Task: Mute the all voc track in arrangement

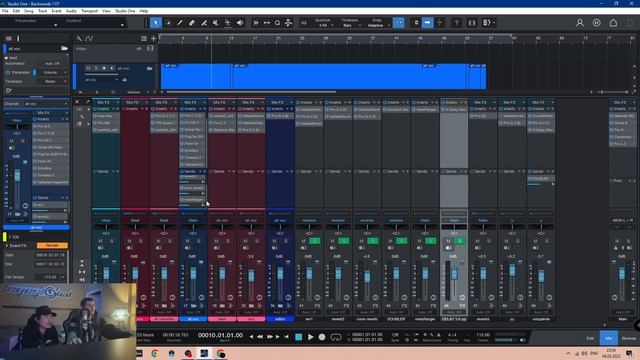Action: [88, 68]
